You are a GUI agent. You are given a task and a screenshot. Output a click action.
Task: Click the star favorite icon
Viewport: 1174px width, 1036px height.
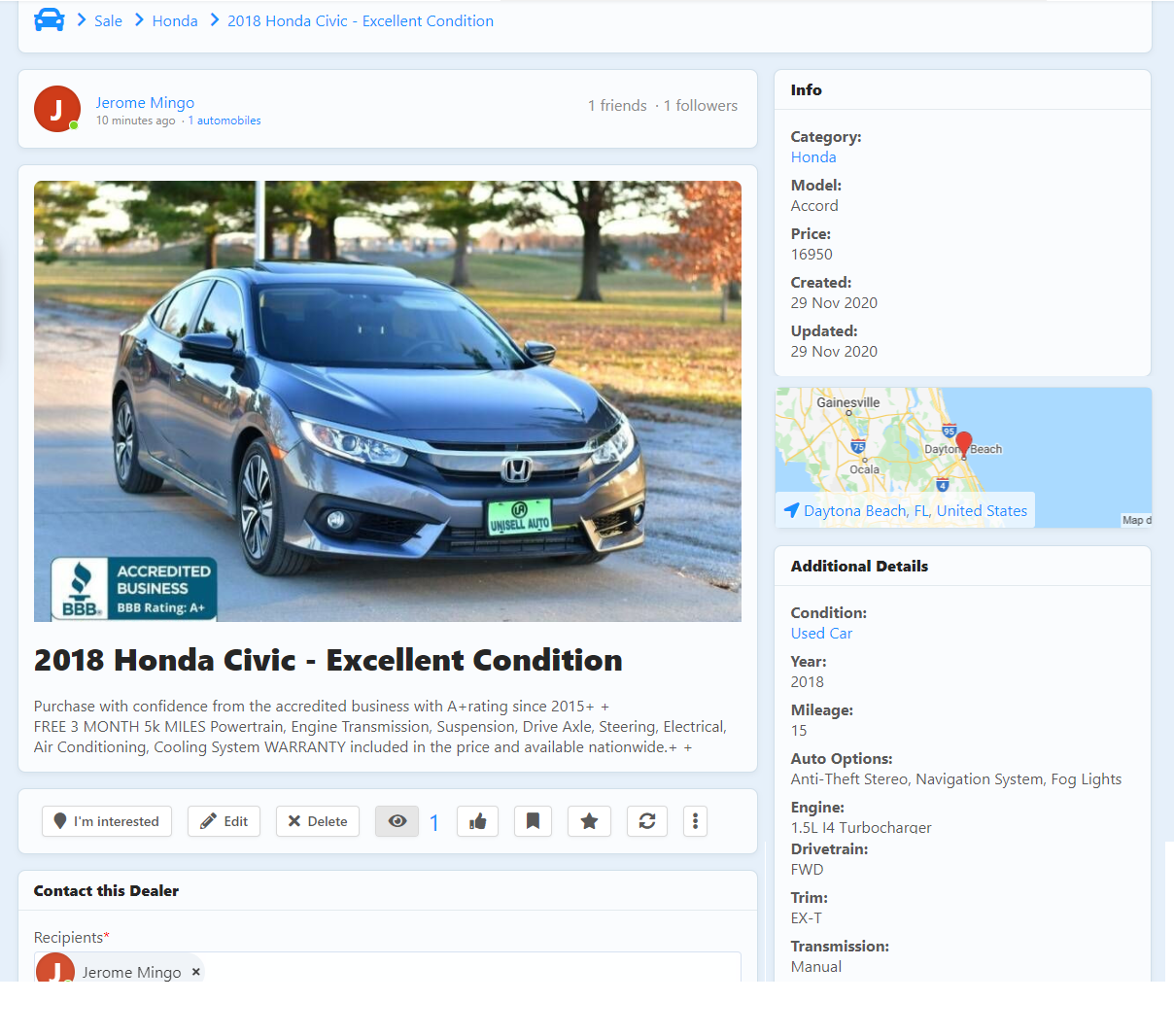click(x=589, y=821)
